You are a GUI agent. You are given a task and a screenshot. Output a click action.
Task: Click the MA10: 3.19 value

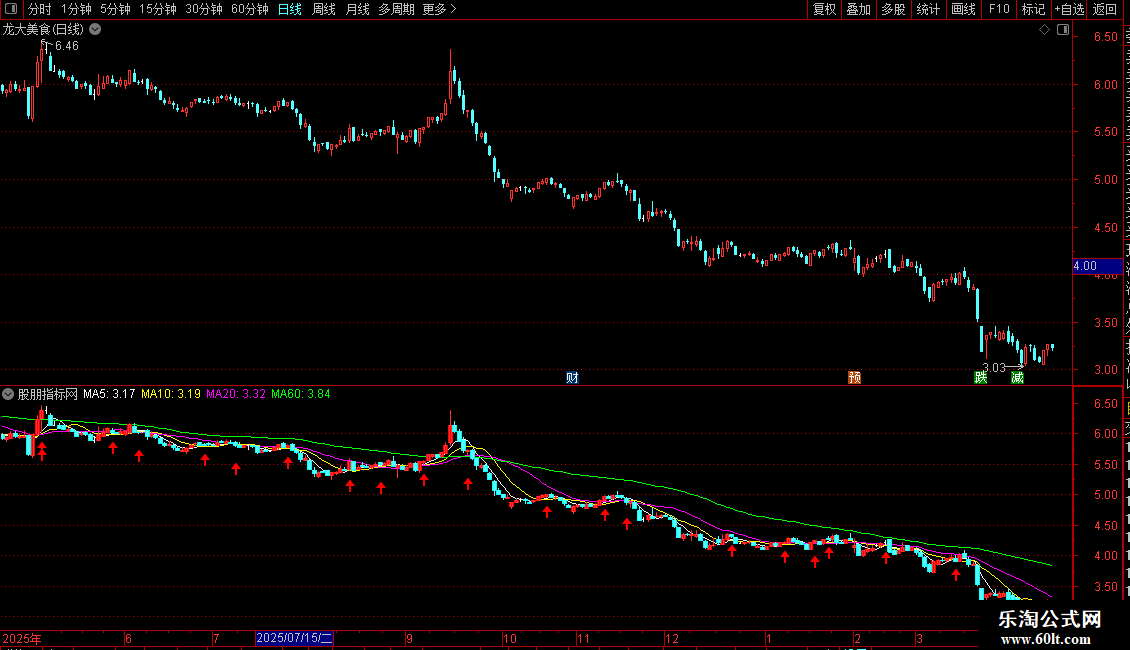(171, 394)
